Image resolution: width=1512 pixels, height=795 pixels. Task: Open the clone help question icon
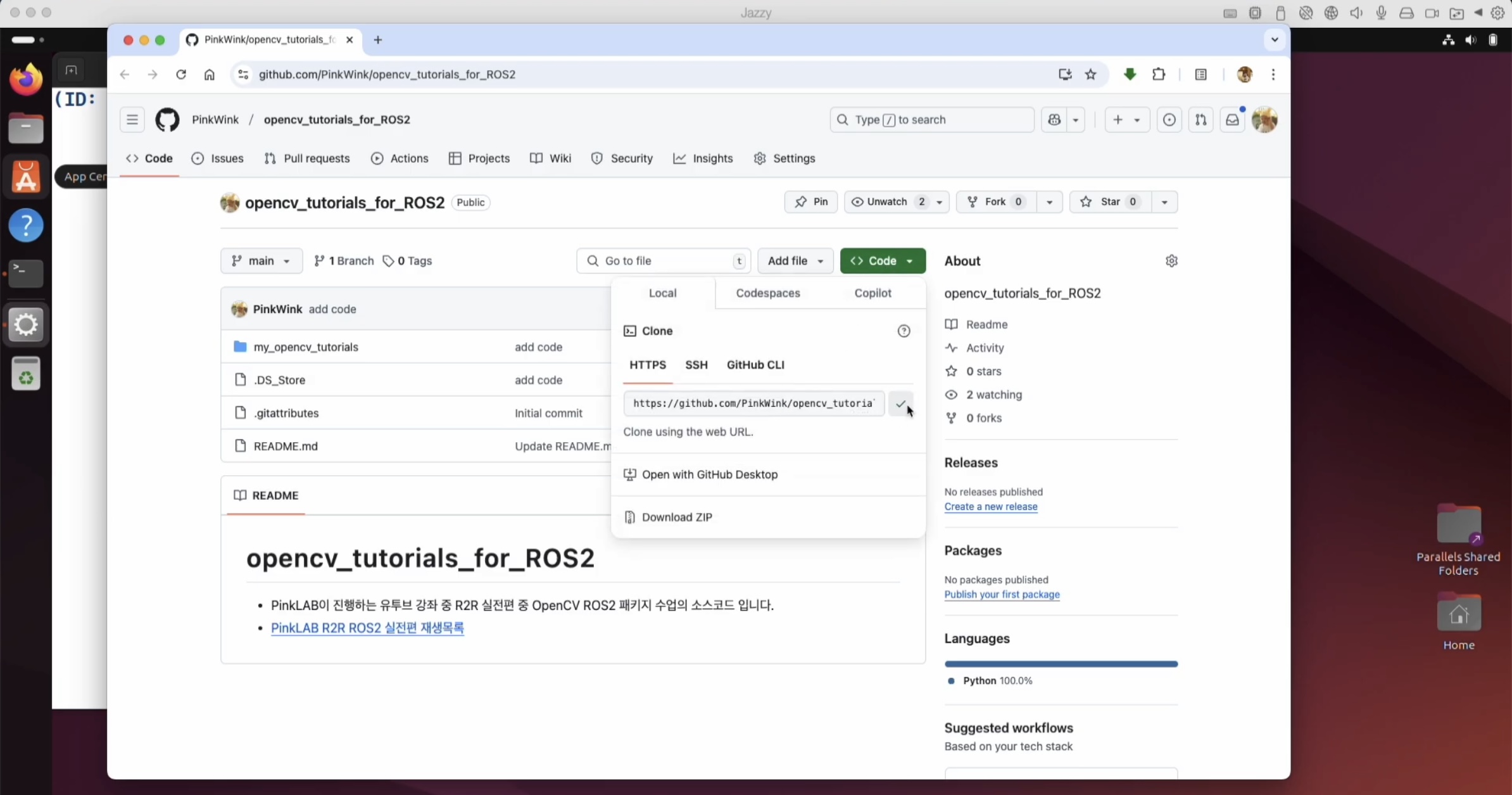click(x=904, y=331)
